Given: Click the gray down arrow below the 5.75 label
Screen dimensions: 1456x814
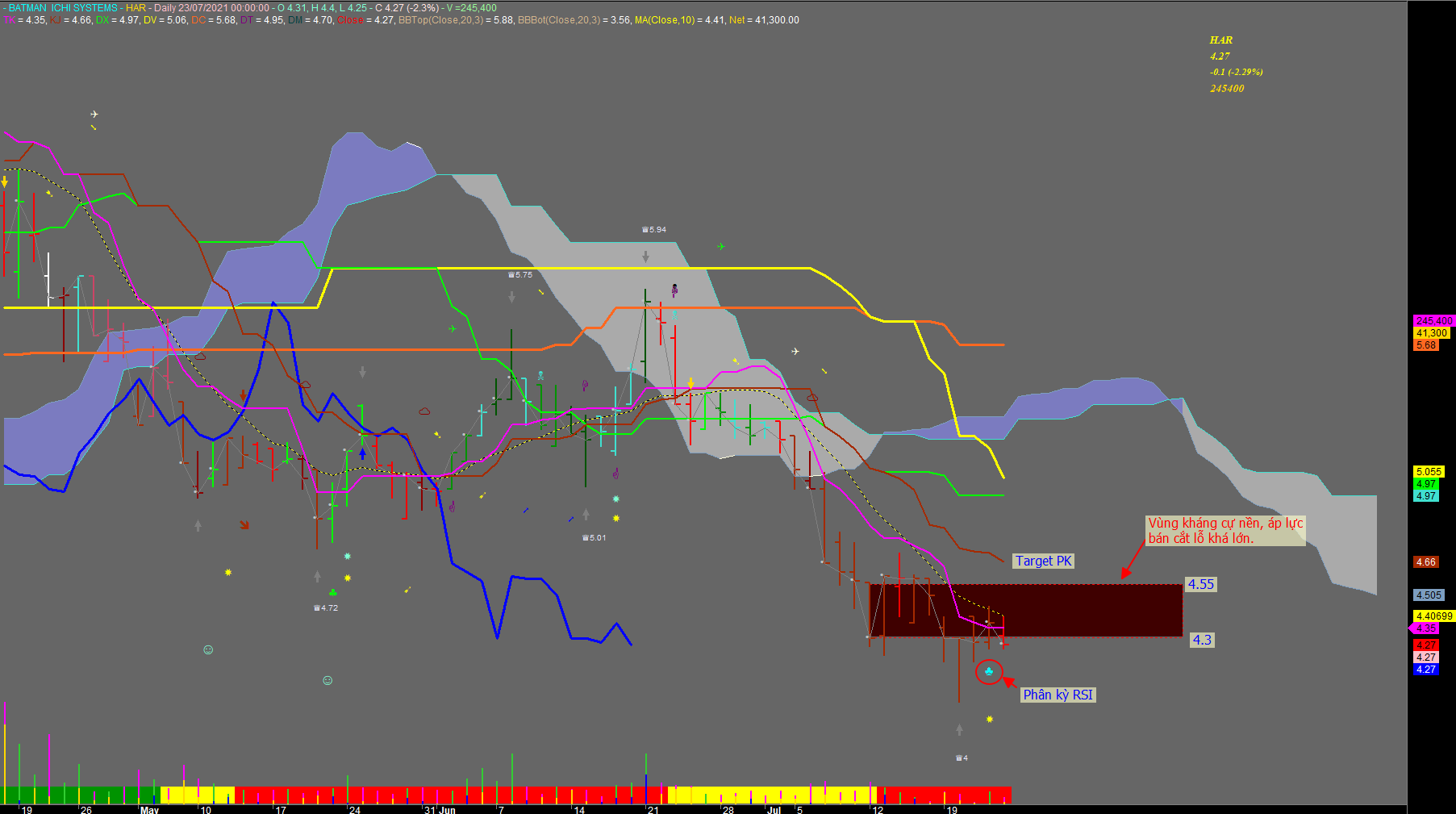Looking at the screenshot, I should [x=511, y=297].
